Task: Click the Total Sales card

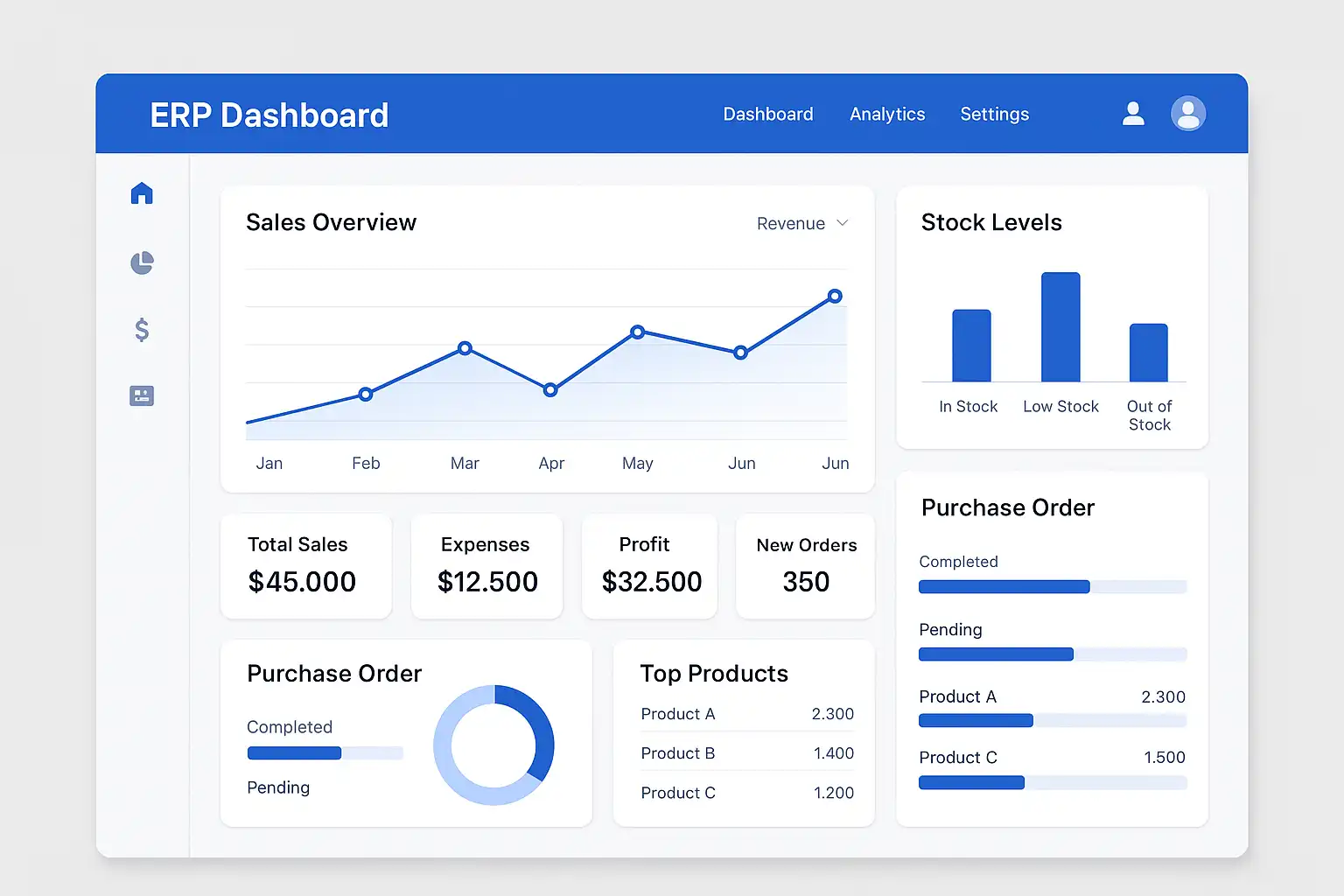Action: pos(306,566)
